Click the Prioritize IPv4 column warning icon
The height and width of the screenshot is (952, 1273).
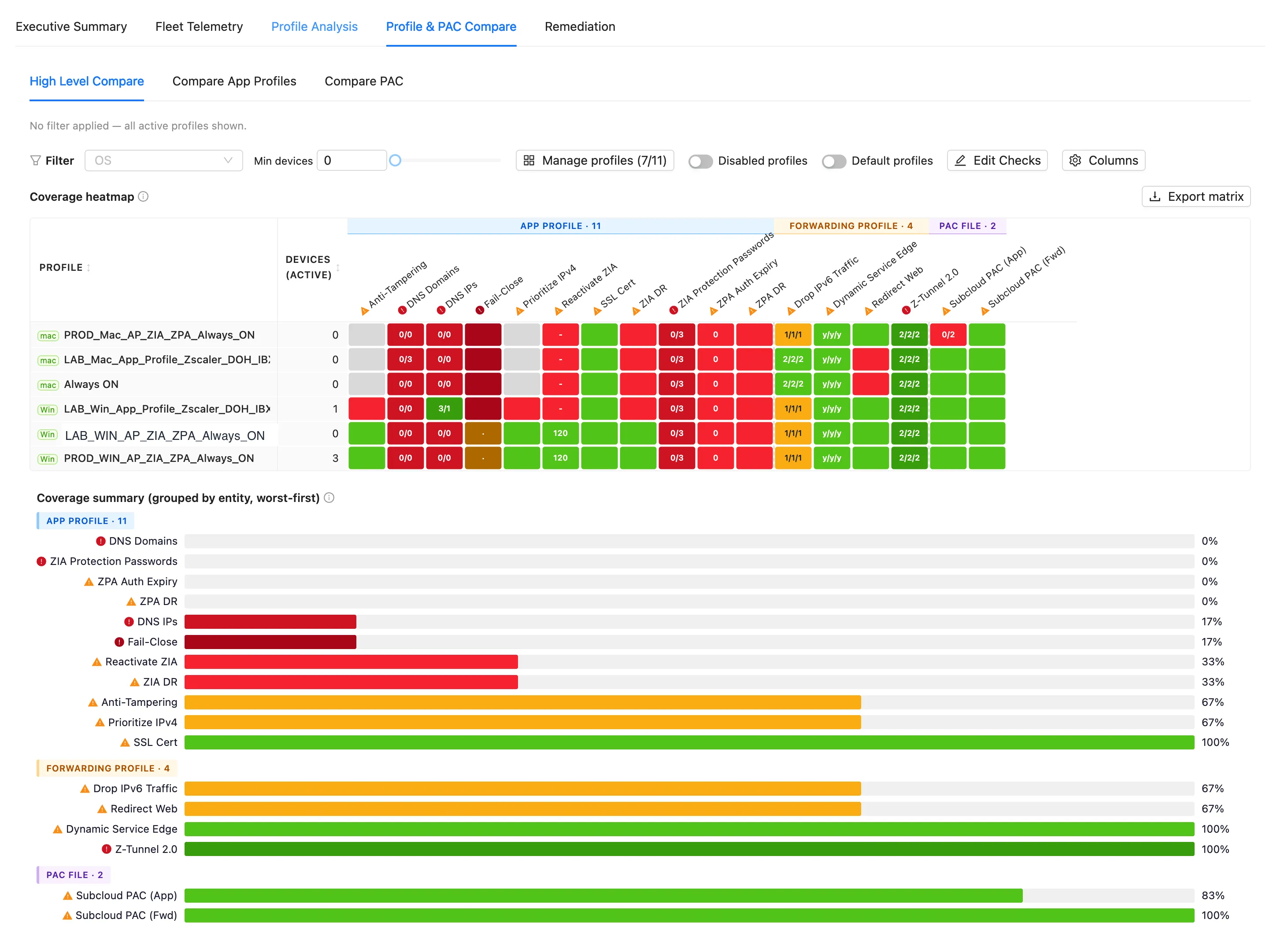tap(520, 311)
